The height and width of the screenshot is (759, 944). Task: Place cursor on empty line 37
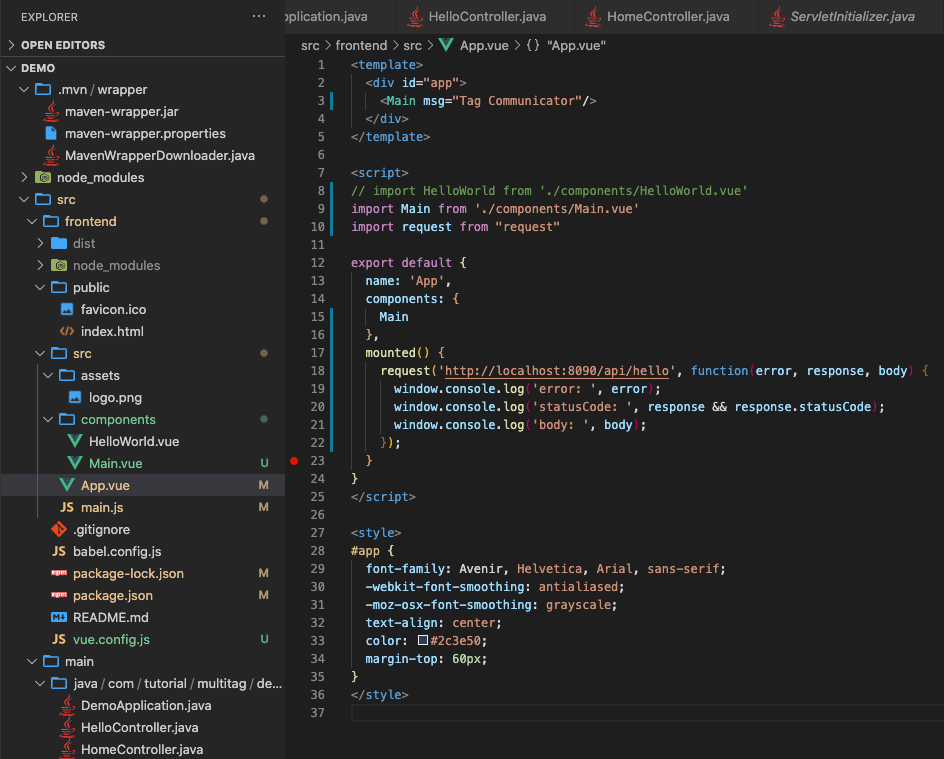tap(647, 713)
